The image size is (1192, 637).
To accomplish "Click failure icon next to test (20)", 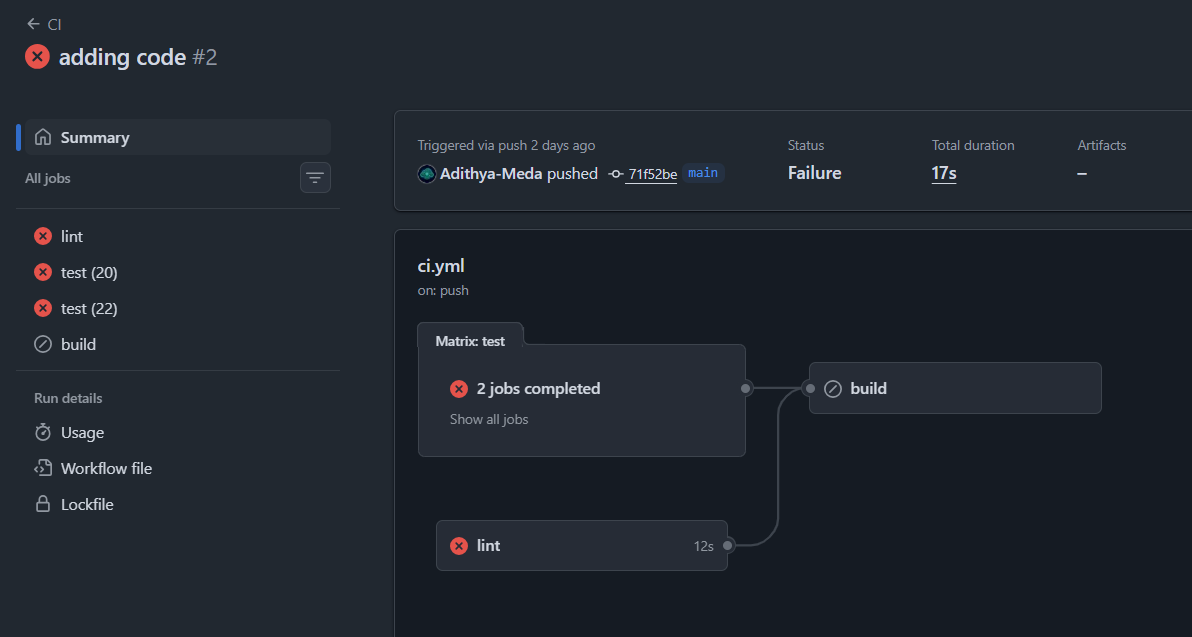I will click(43, 272).
